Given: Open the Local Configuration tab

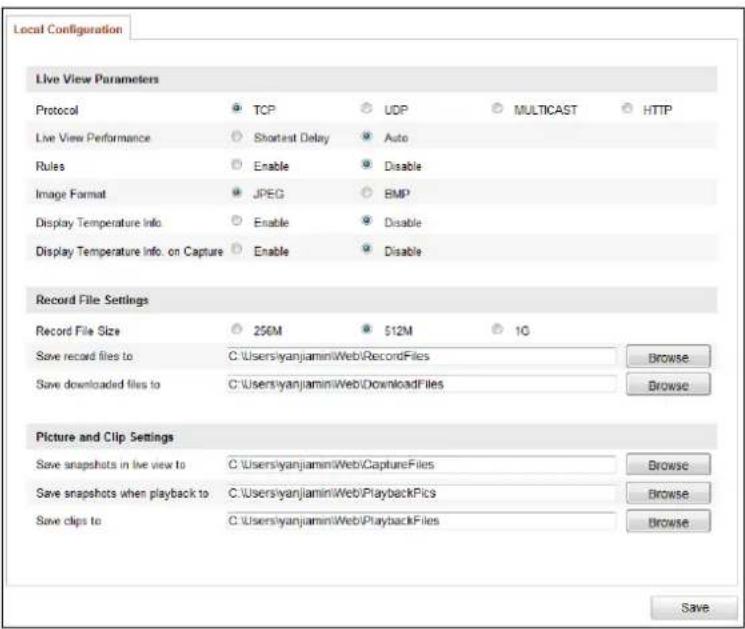Looking at the screenshot, I should point(68,29).
